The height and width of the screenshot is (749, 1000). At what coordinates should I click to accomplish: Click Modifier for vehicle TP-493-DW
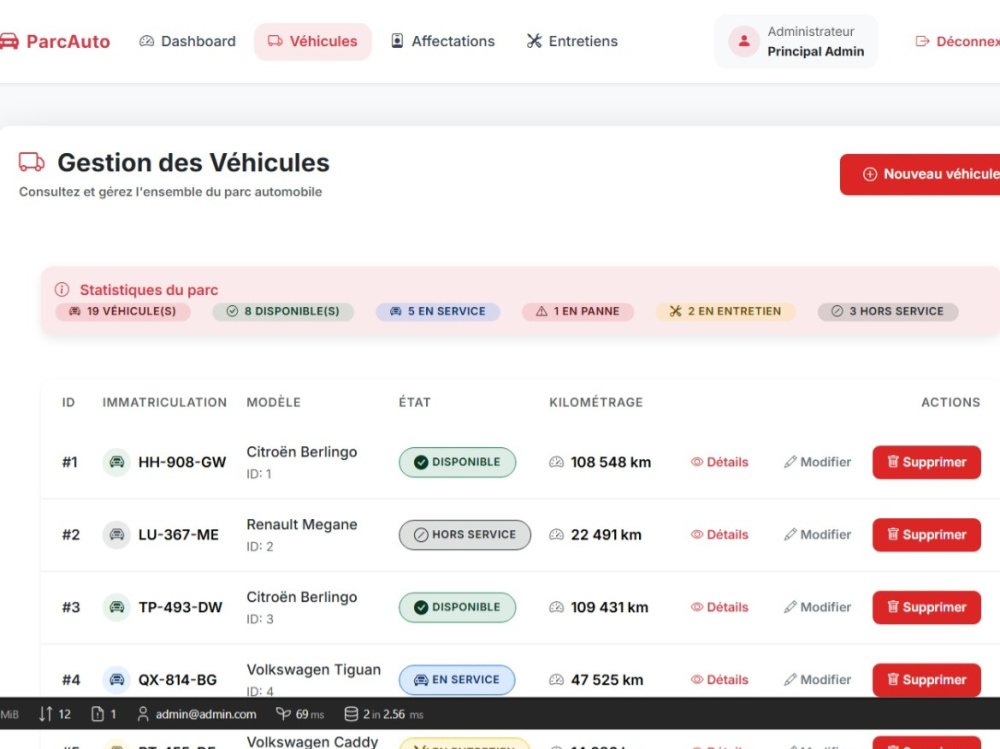818,607
